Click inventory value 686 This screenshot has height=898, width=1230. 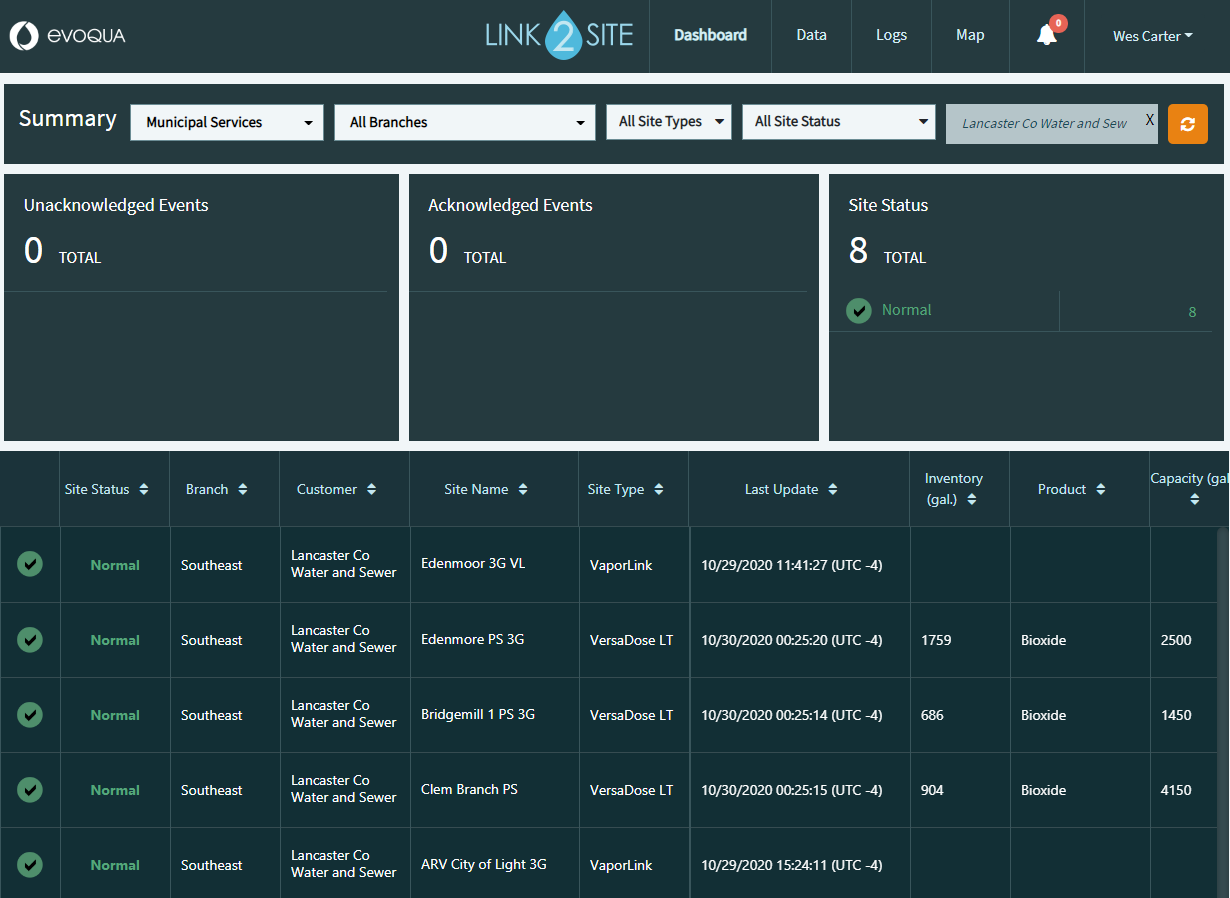pyautogui.click(x=932, y=715)
